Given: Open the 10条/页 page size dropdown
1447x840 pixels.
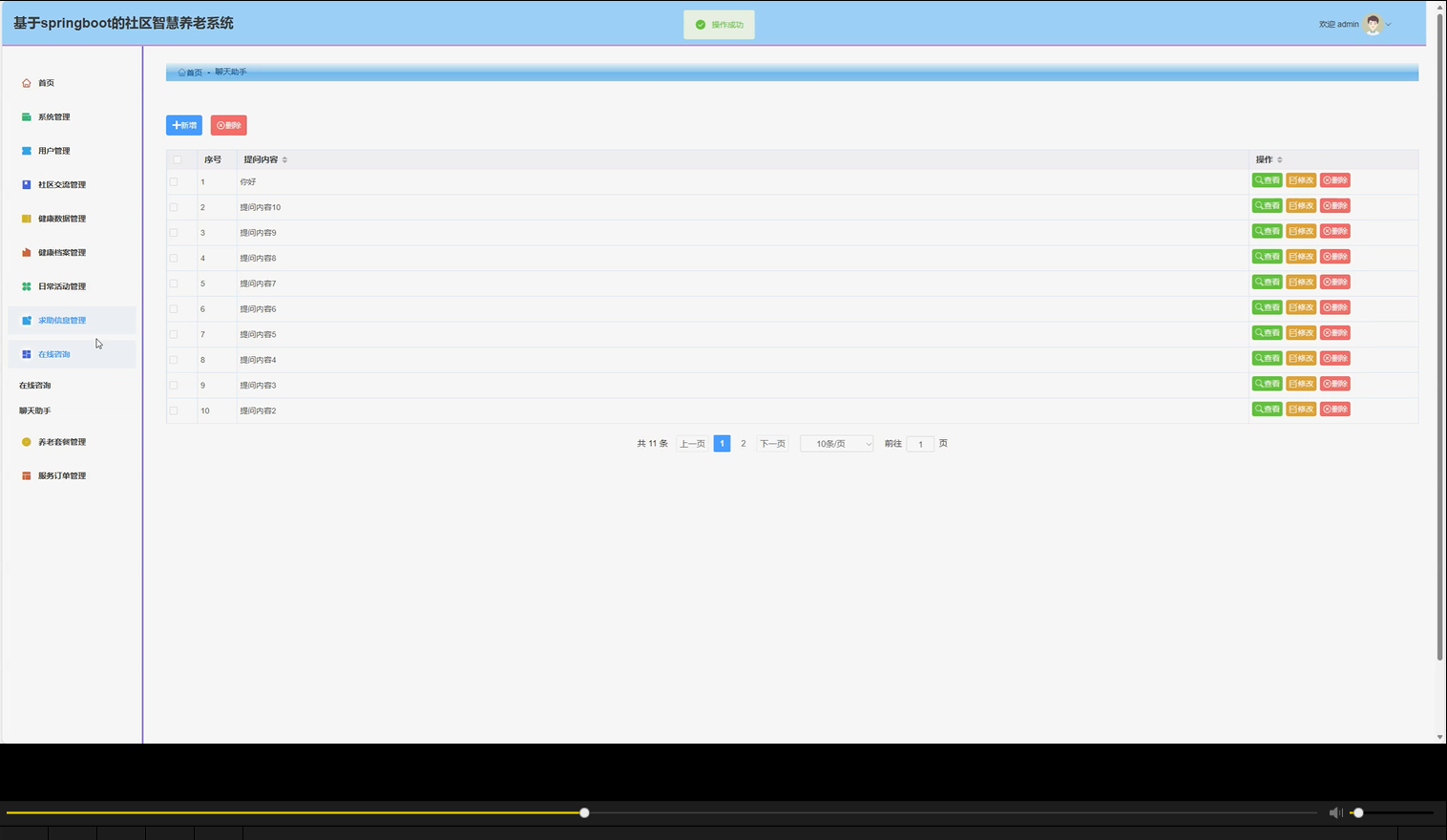Looking at the screenshot, I should pyautogui.click(x=837, y=444).
